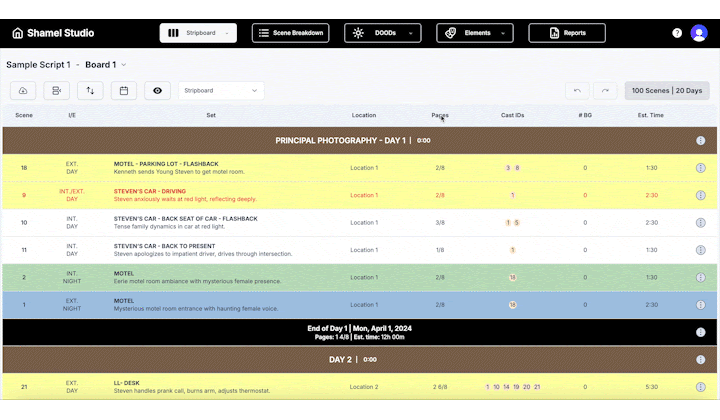Click scene number 9 in red row
The width and height of the screenshot is (720, 420).
tap(24, 195)
